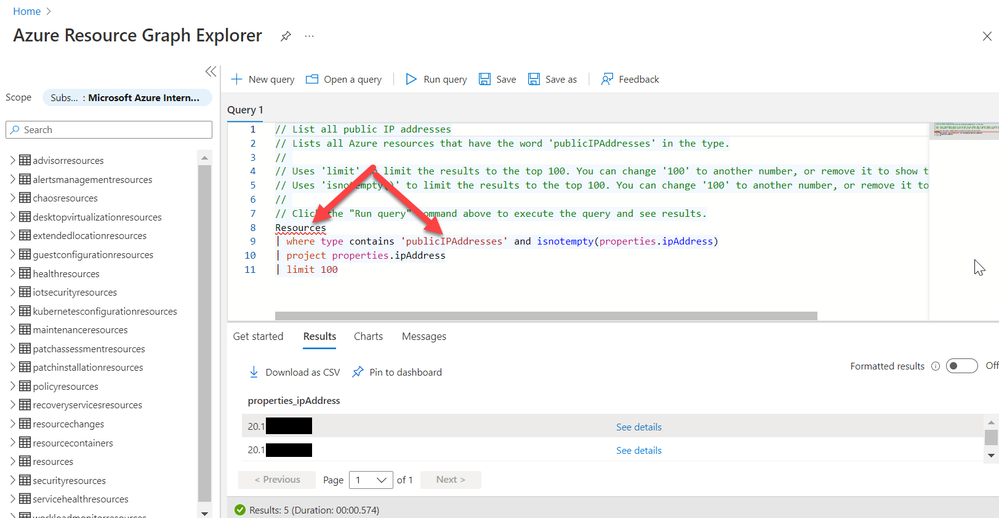Click the search magnifier icon
The height and width of the screenshot is (518, 999).
coord(15,129)
